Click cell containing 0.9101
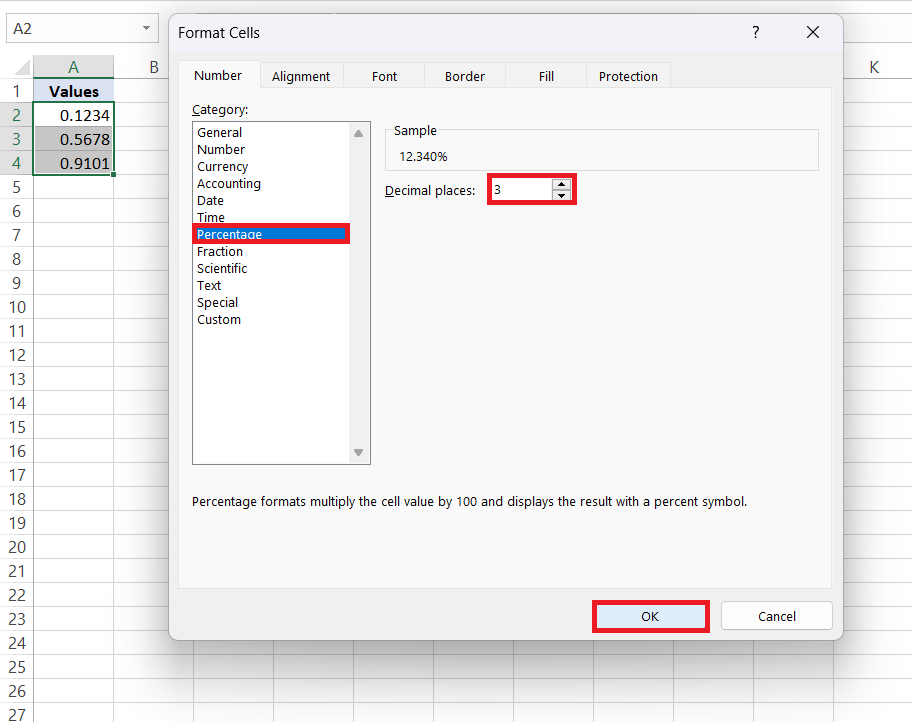Viewport: 912px width, 722px height. [x=73, y=163]
